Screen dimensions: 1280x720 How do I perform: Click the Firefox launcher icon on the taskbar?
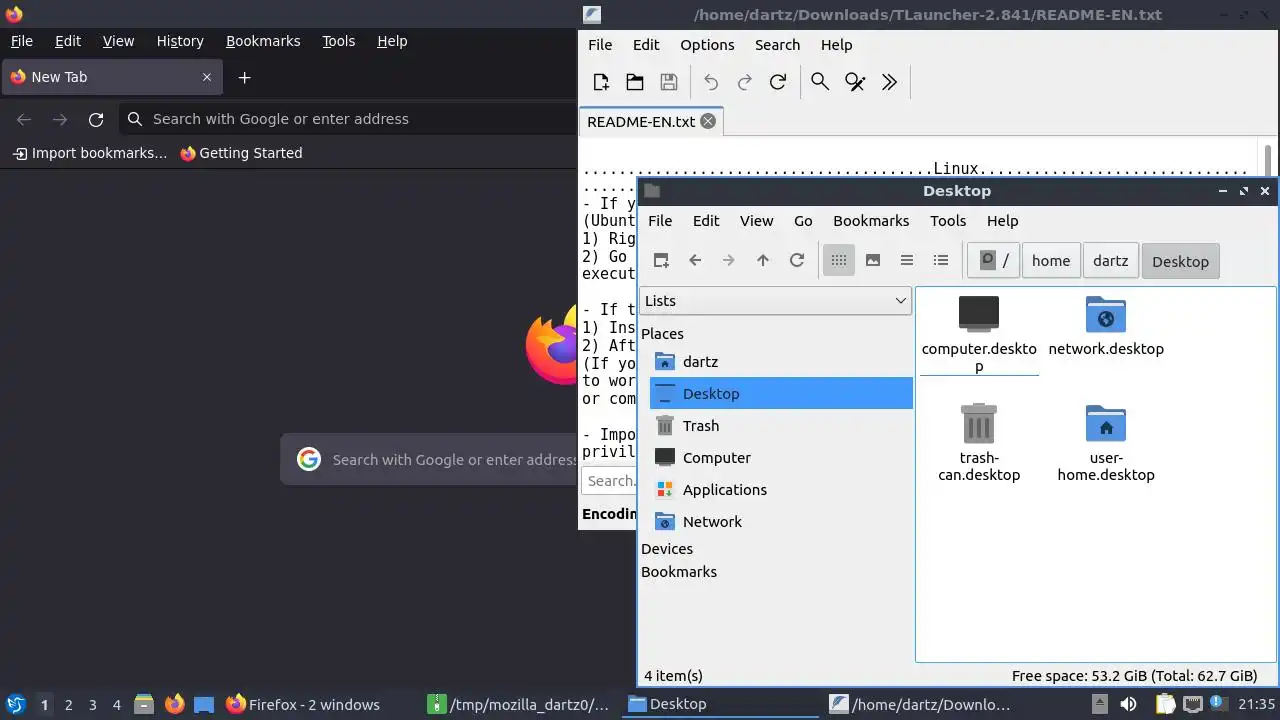[x=175, y=704]
